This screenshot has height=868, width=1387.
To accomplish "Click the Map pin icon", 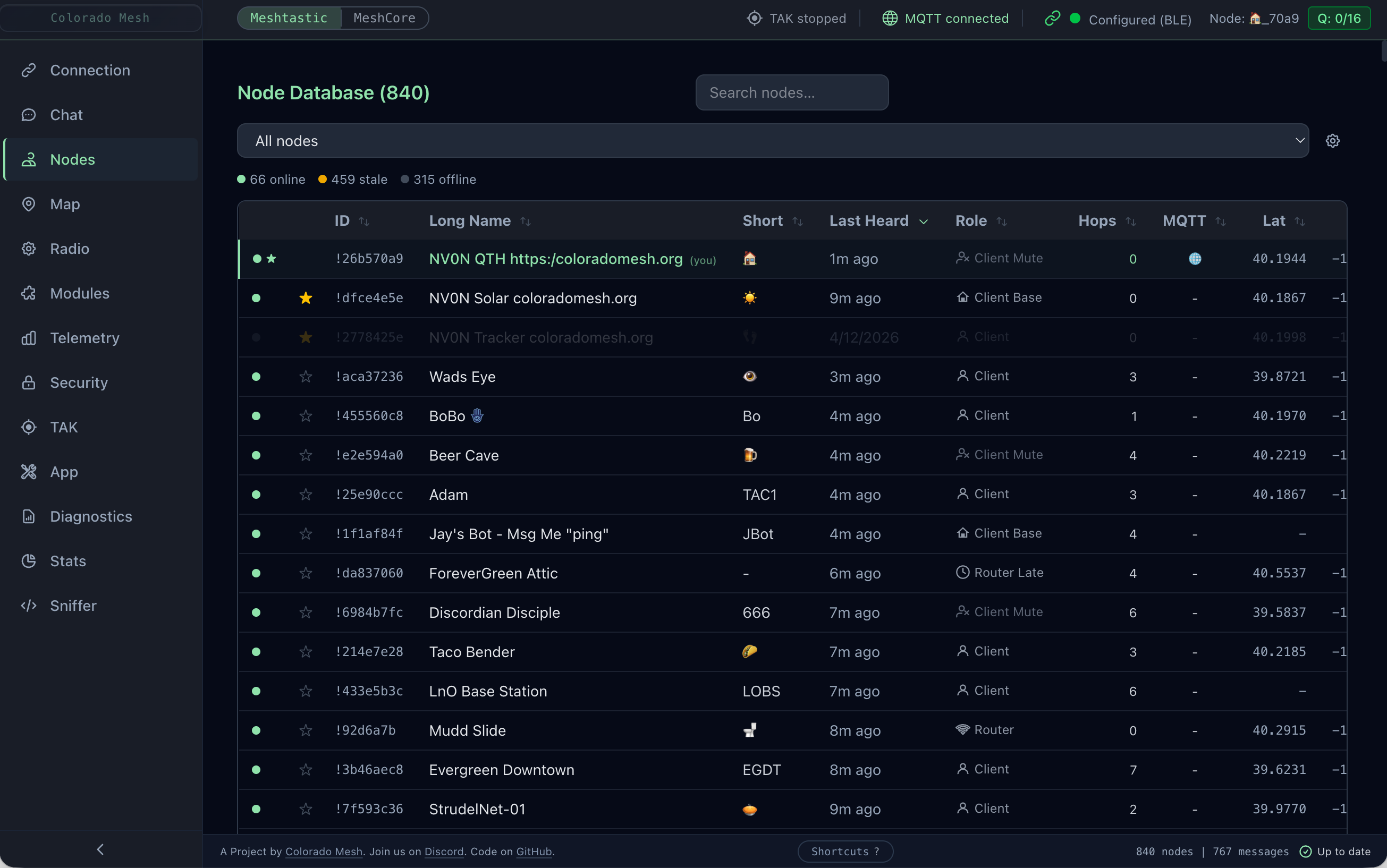I will coord(29,205).
